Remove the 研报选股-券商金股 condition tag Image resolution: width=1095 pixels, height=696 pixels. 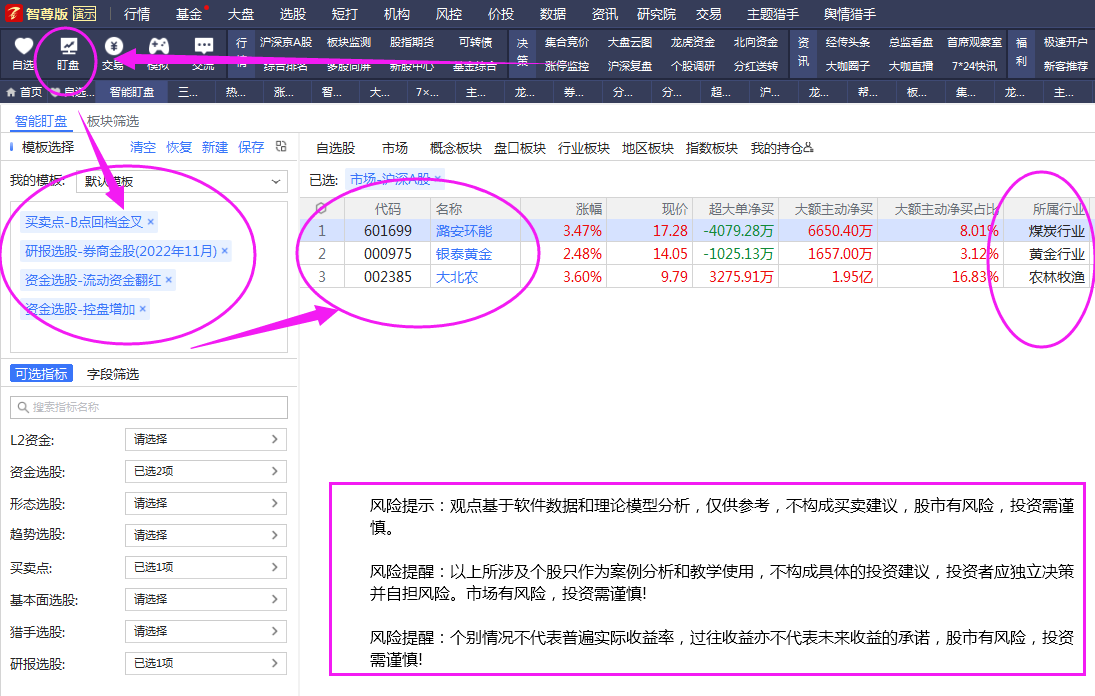point(225,251)
